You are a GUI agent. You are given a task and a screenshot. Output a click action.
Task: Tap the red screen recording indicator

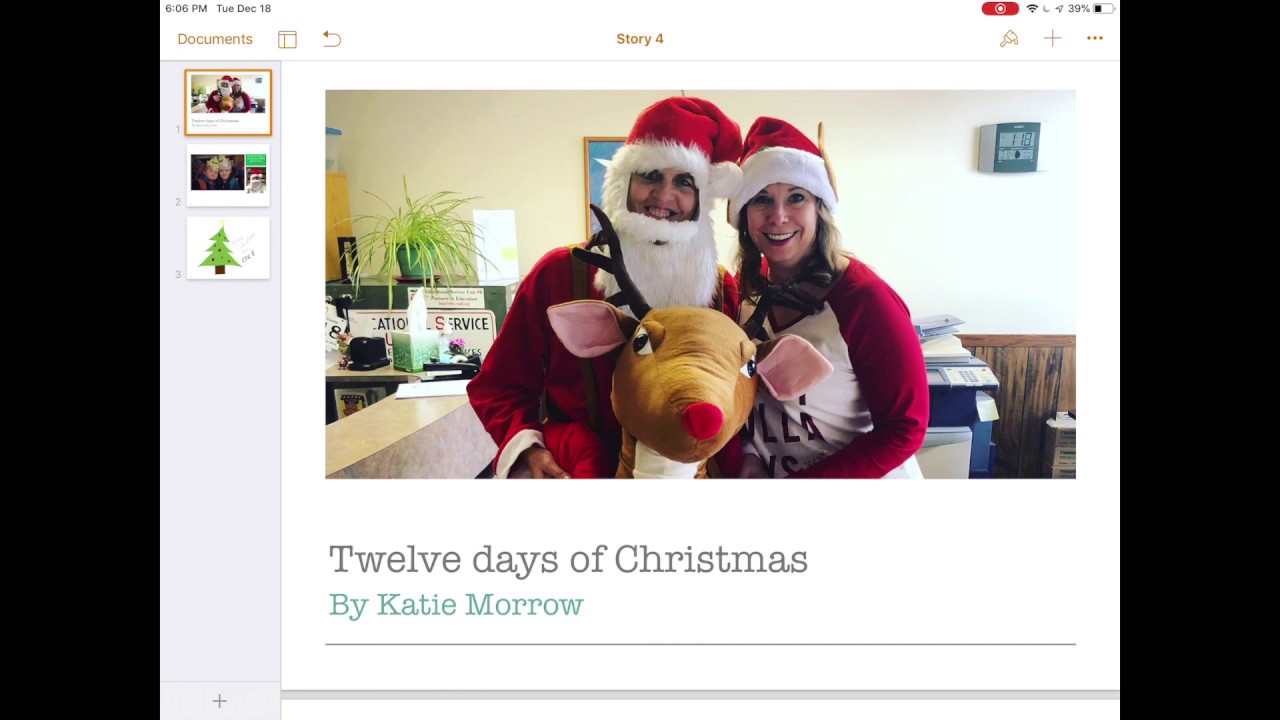click(x=1000, y=8)
